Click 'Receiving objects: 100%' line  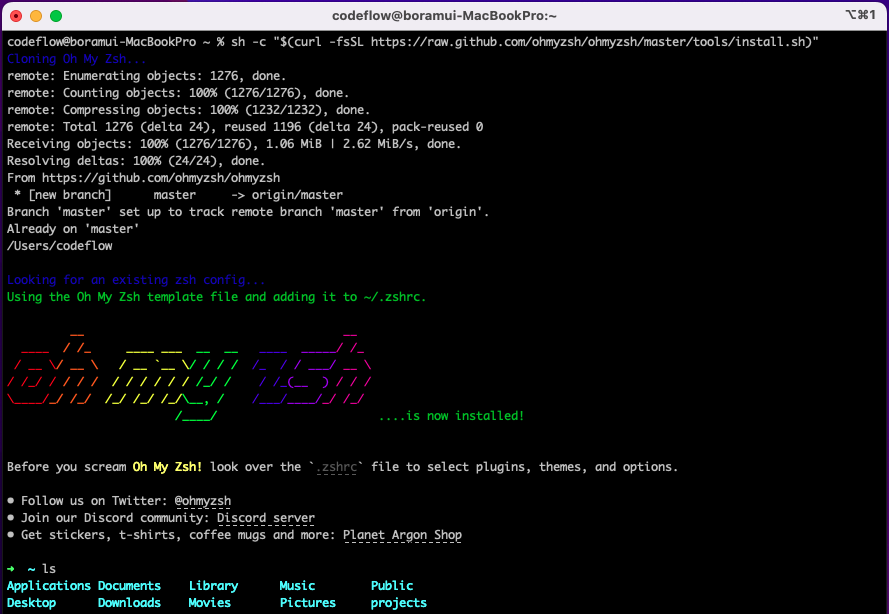pyautogui.click(x=234, y=144)
